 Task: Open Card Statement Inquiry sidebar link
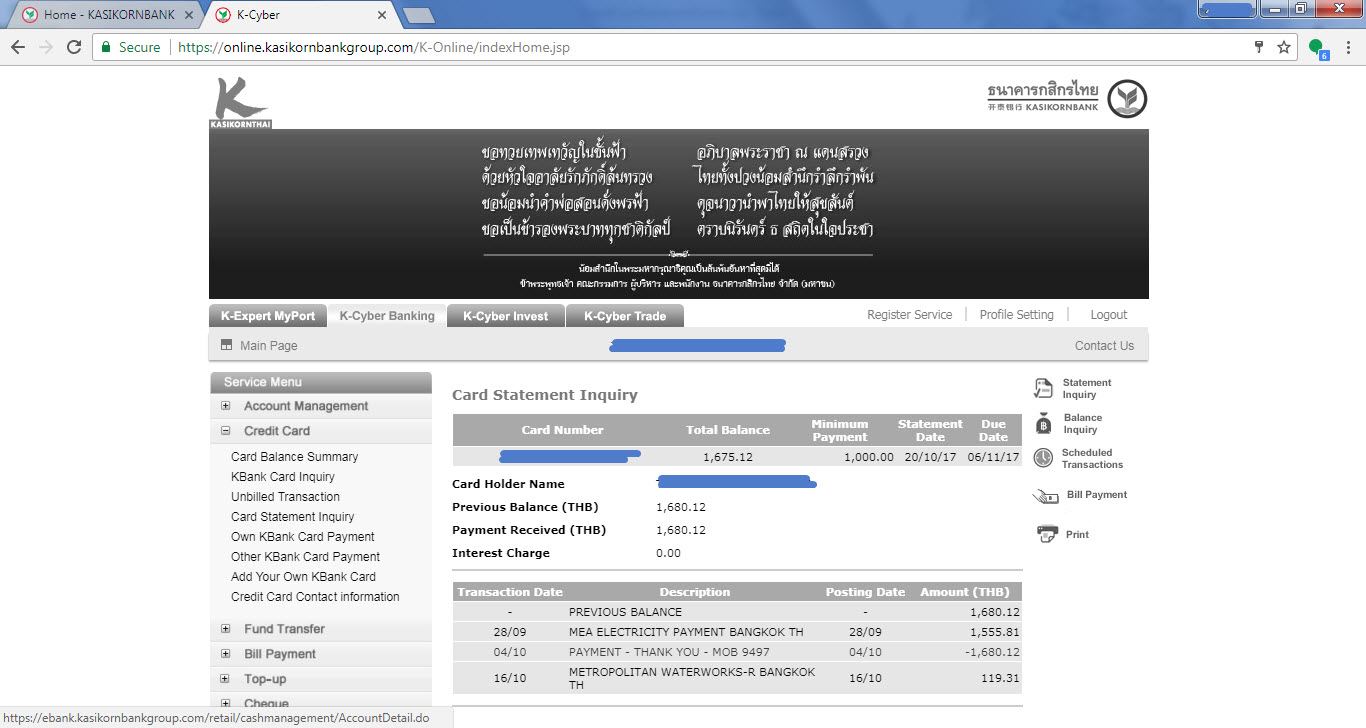292,517
